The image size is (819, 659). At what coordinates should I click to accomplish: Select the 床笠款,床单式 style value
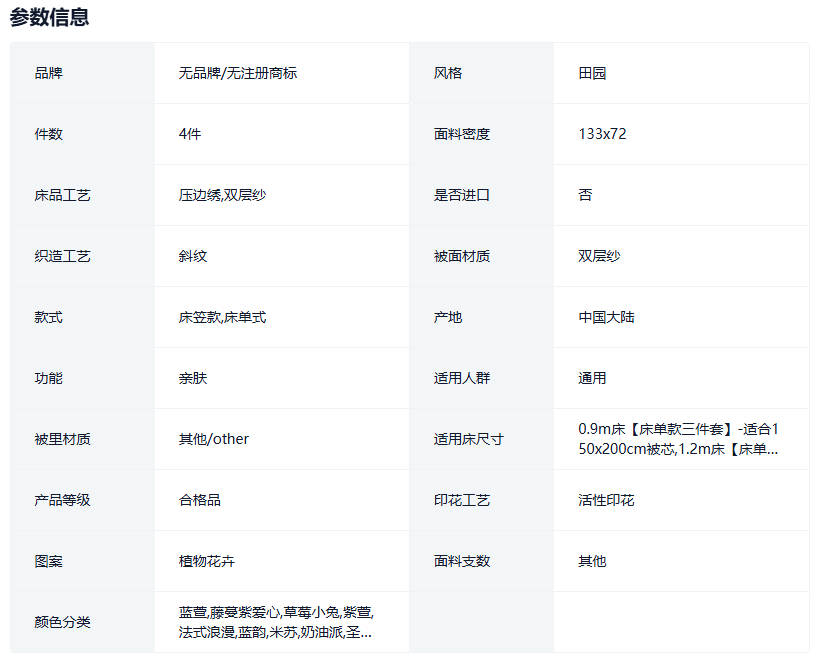click(222, 317)
